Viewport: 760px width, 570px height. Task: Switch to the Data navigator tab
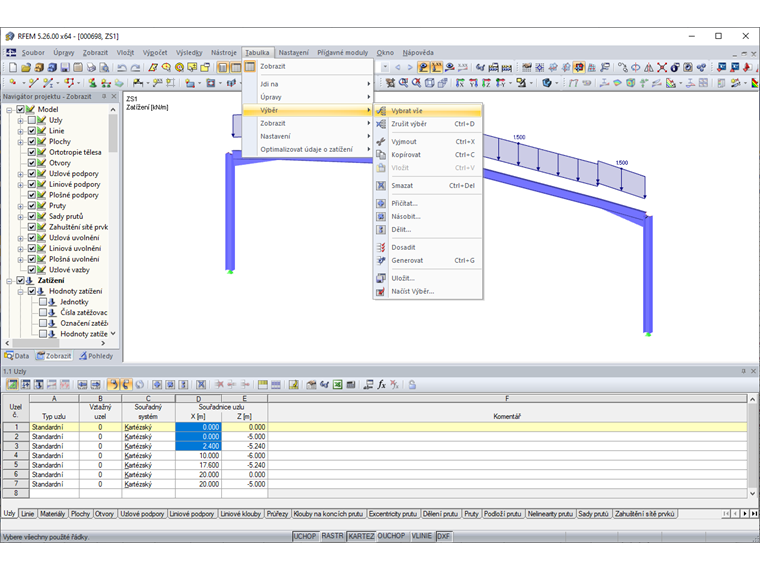[17, 356]
